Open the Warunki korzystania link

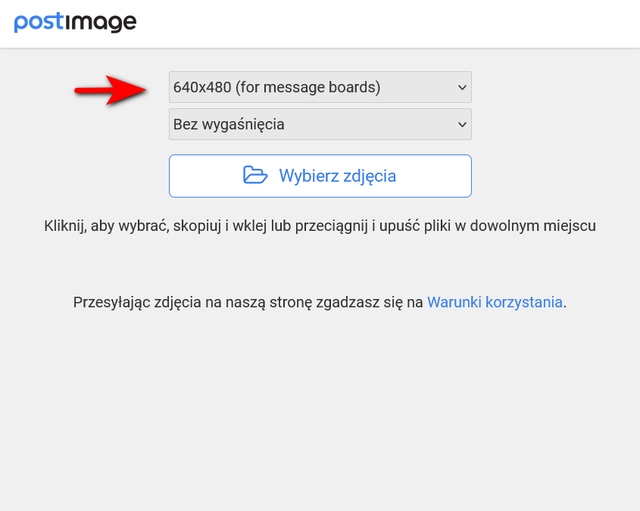(495, 302)
